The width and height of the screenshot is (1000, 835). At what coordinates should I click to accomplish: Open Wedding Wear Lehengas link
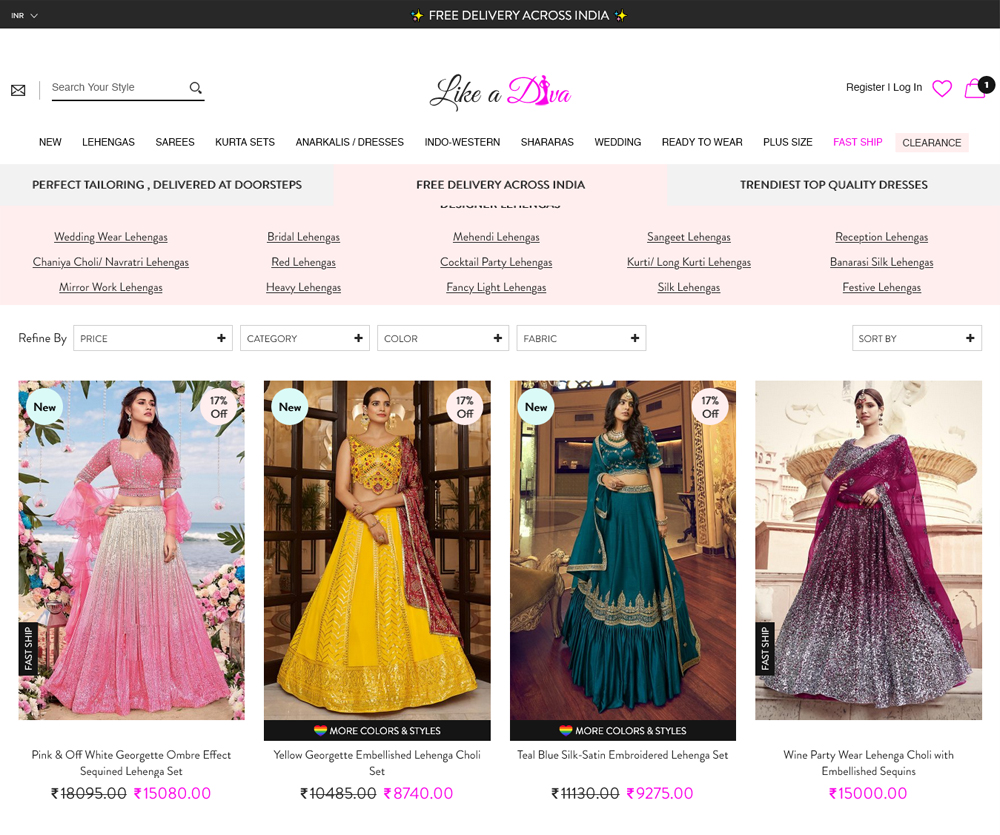(111, 237)
